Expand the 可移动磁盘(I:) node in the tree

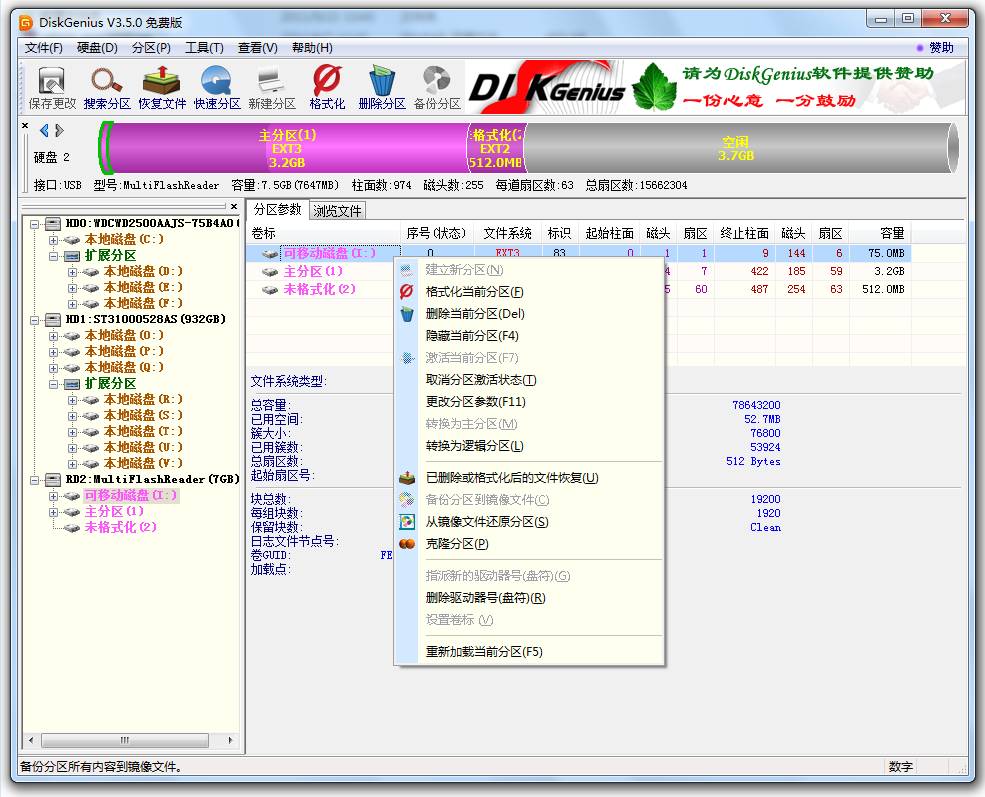53,496
